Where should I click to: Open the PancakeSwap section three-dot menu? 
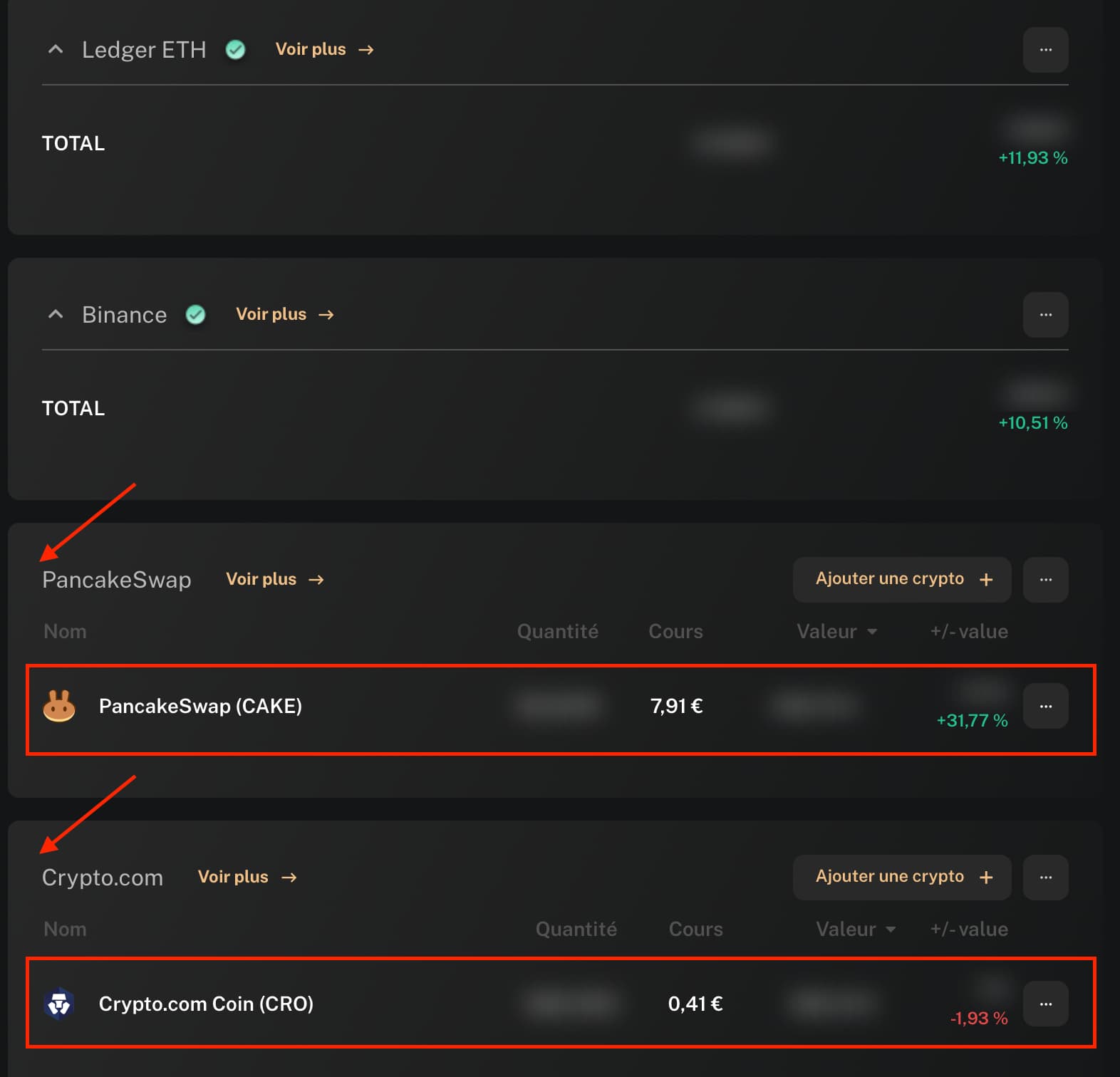pos(1045,580)
